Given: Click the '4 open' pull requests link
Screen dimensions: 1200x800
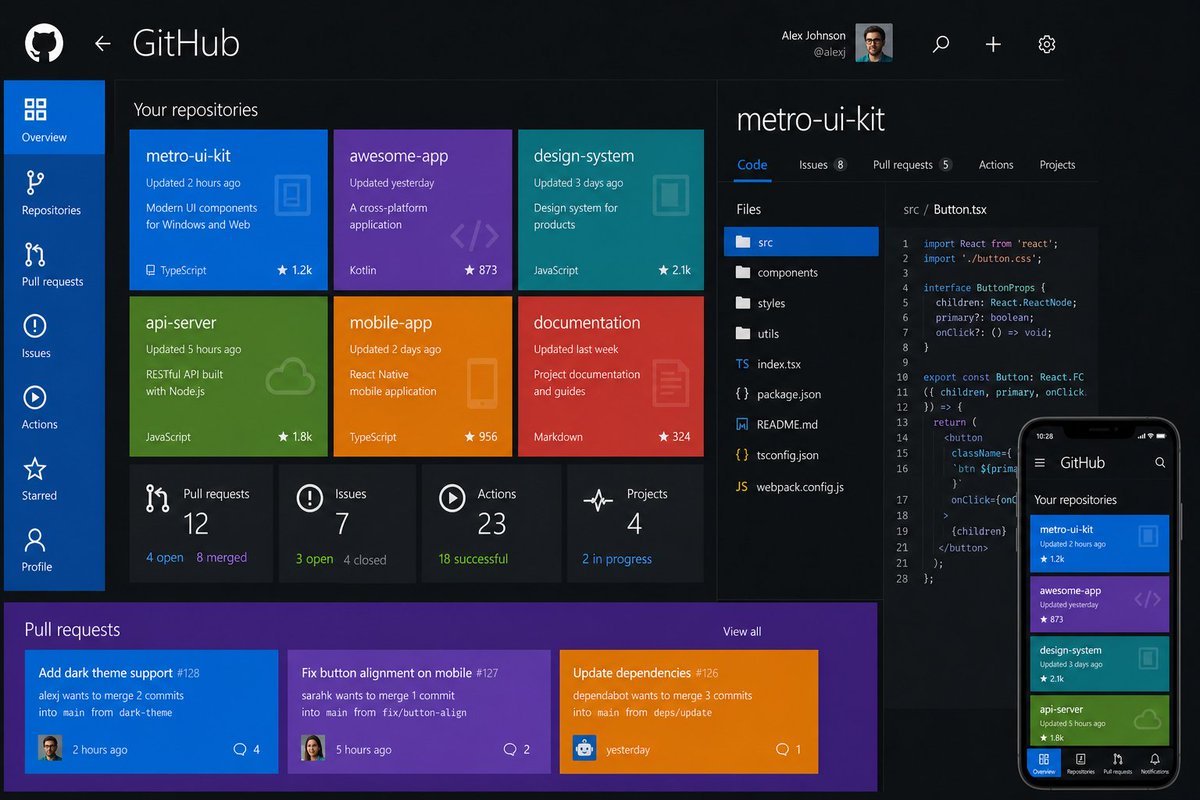Looking at the screenshot, I should point(165,558).
